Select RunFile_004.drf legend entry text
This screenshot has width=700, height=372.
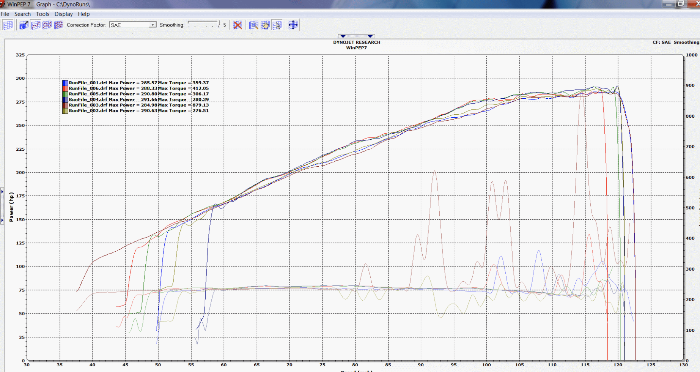point(139,99)
